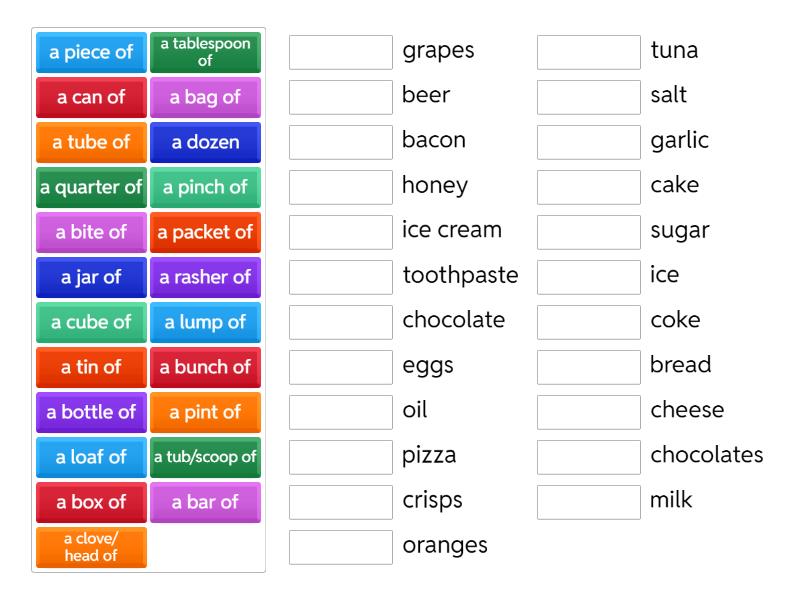Pick the 'a can of' tile
Image resolution: width=800 pixels, height=600 pixels.
[x=91, y=98]
